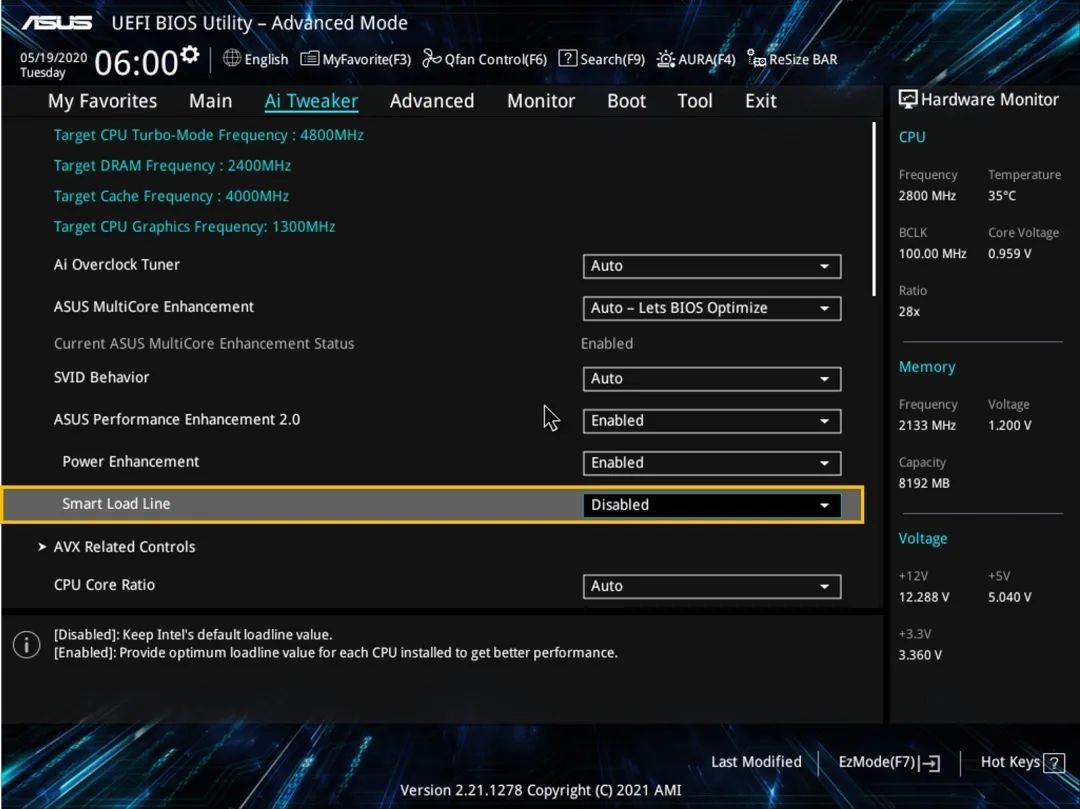The width and height of the screenshot is (1080, 809).
Task: View Last Modified settings
Action: click(756, 761)
